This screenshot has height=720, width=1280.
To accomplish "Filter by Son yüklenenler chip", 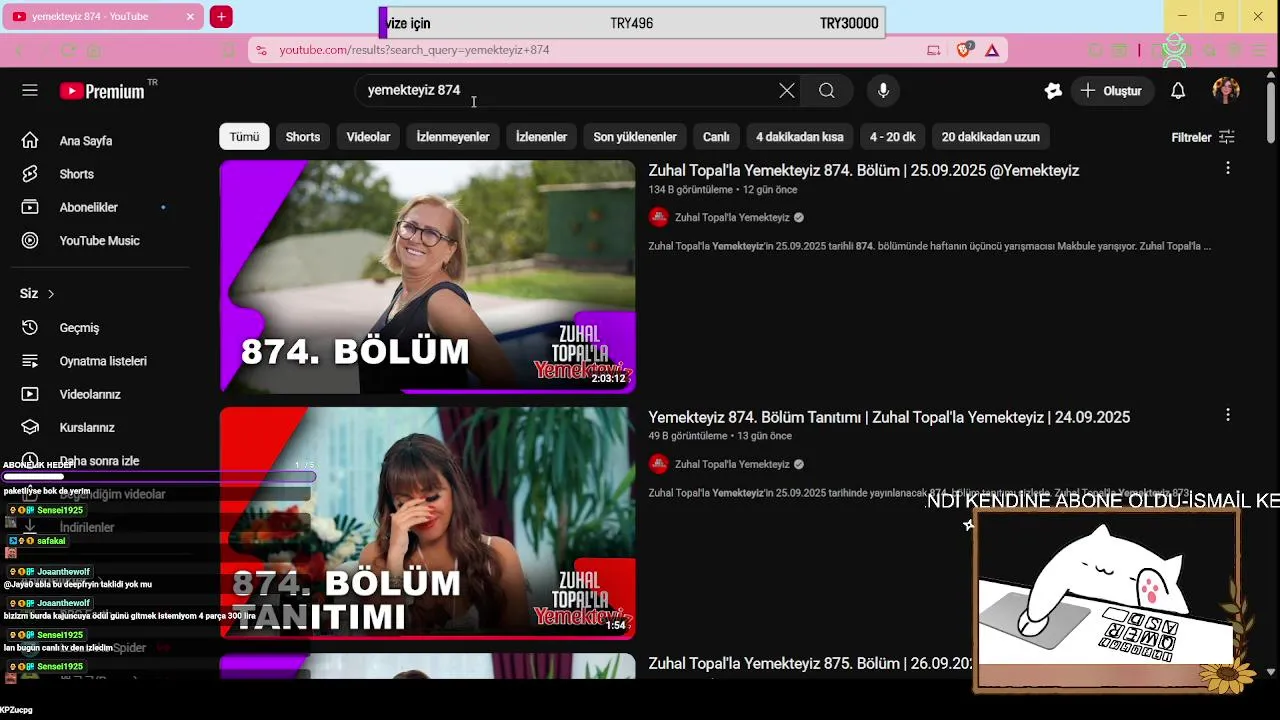I will pyautogui.click(x=635, y=137).
